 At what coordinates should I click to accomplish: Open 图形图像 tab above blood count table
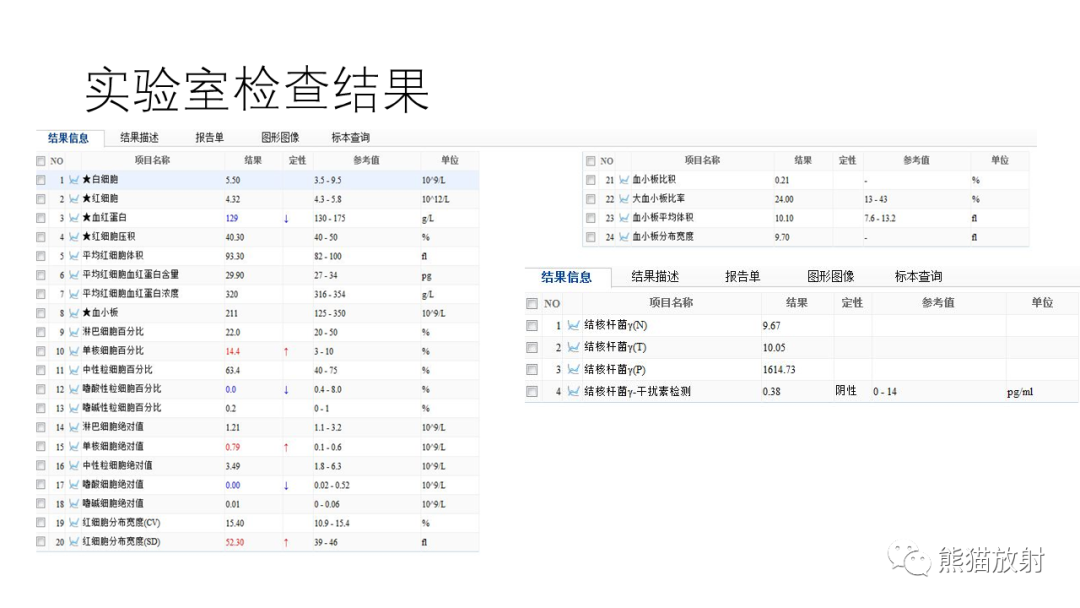point(280,138)
